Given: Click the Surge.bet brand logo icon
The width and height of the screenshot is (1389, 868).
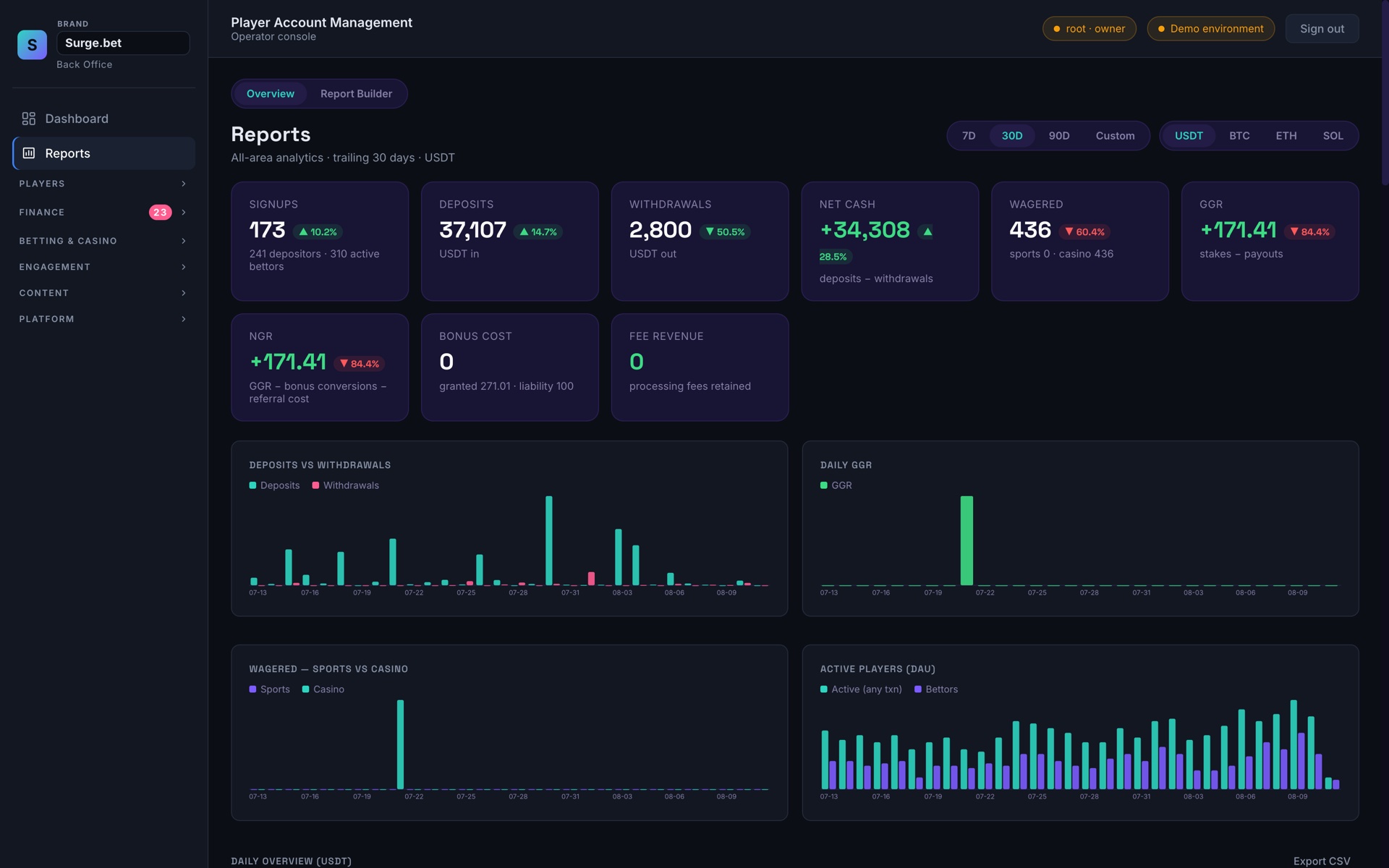Looking at the screenshot, I should click(x=32, y=45).
